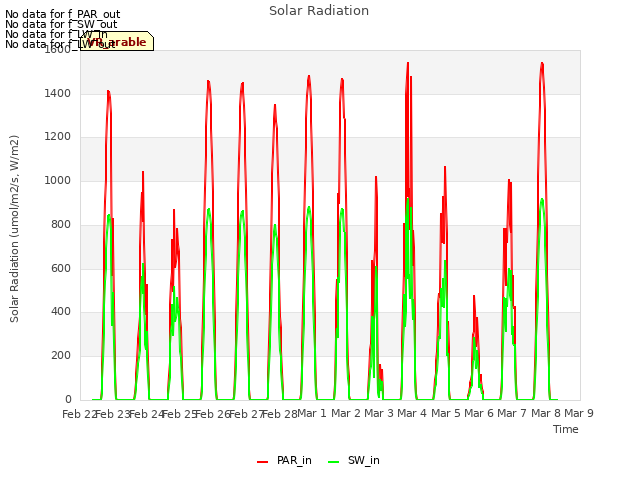Click the Mar 2 date tick label
Screen dimensions: 640x480
click(346, 413)
